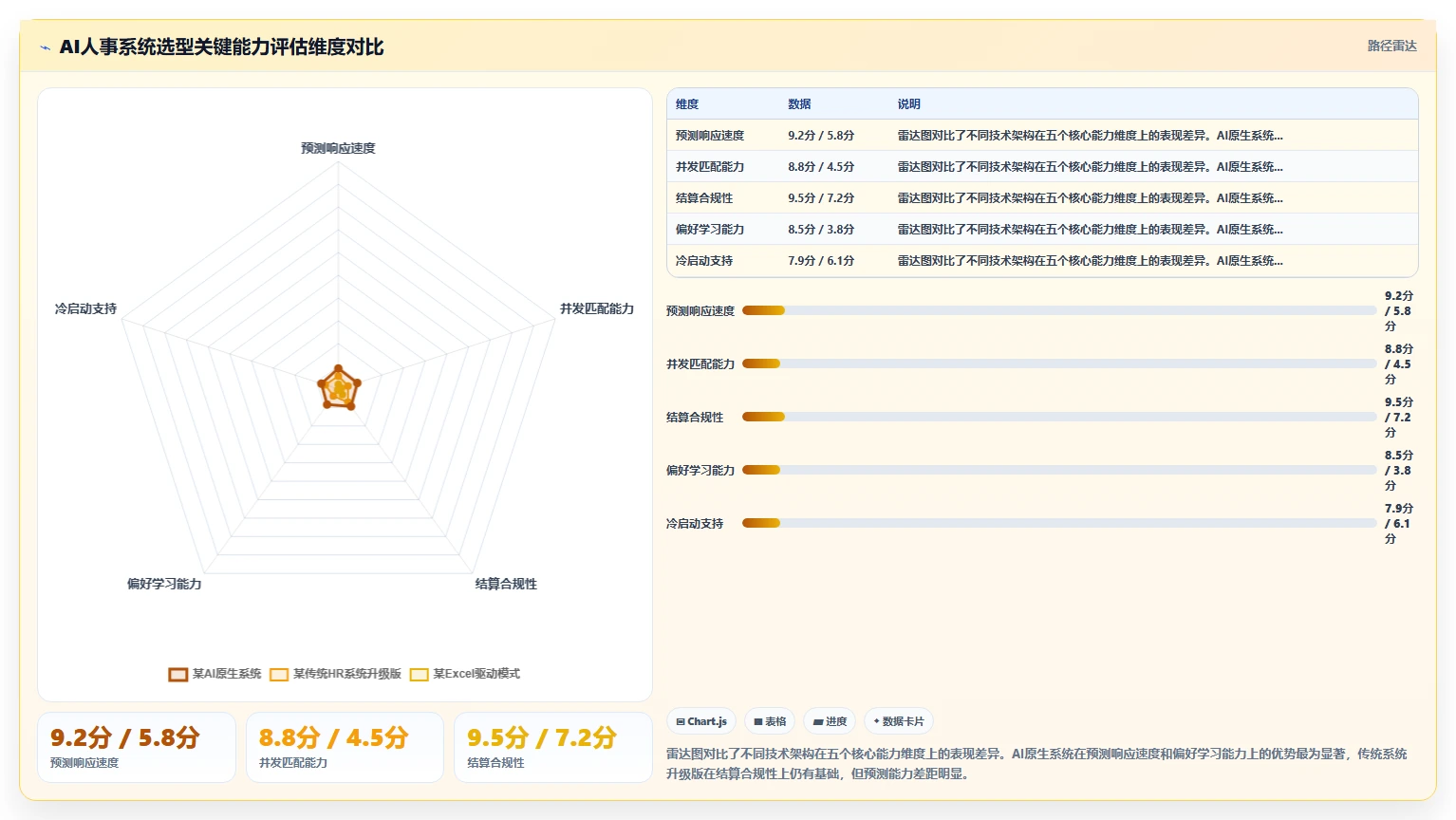Click the 数据卡片 tag

[x=898, y=721]
